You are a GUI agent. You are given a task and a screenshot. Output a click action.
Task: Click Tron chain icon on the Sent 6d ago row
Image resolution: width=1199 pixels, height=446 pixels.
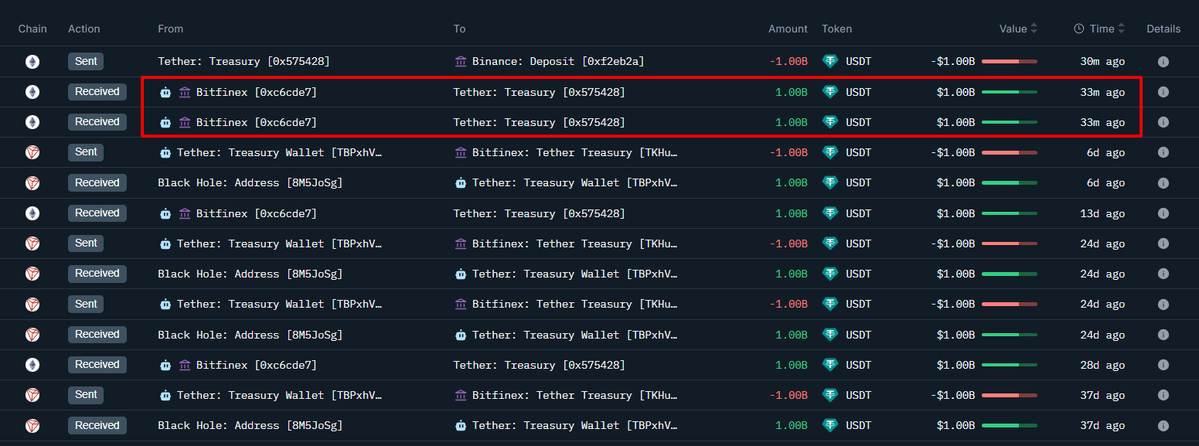[x=32, y=152]
